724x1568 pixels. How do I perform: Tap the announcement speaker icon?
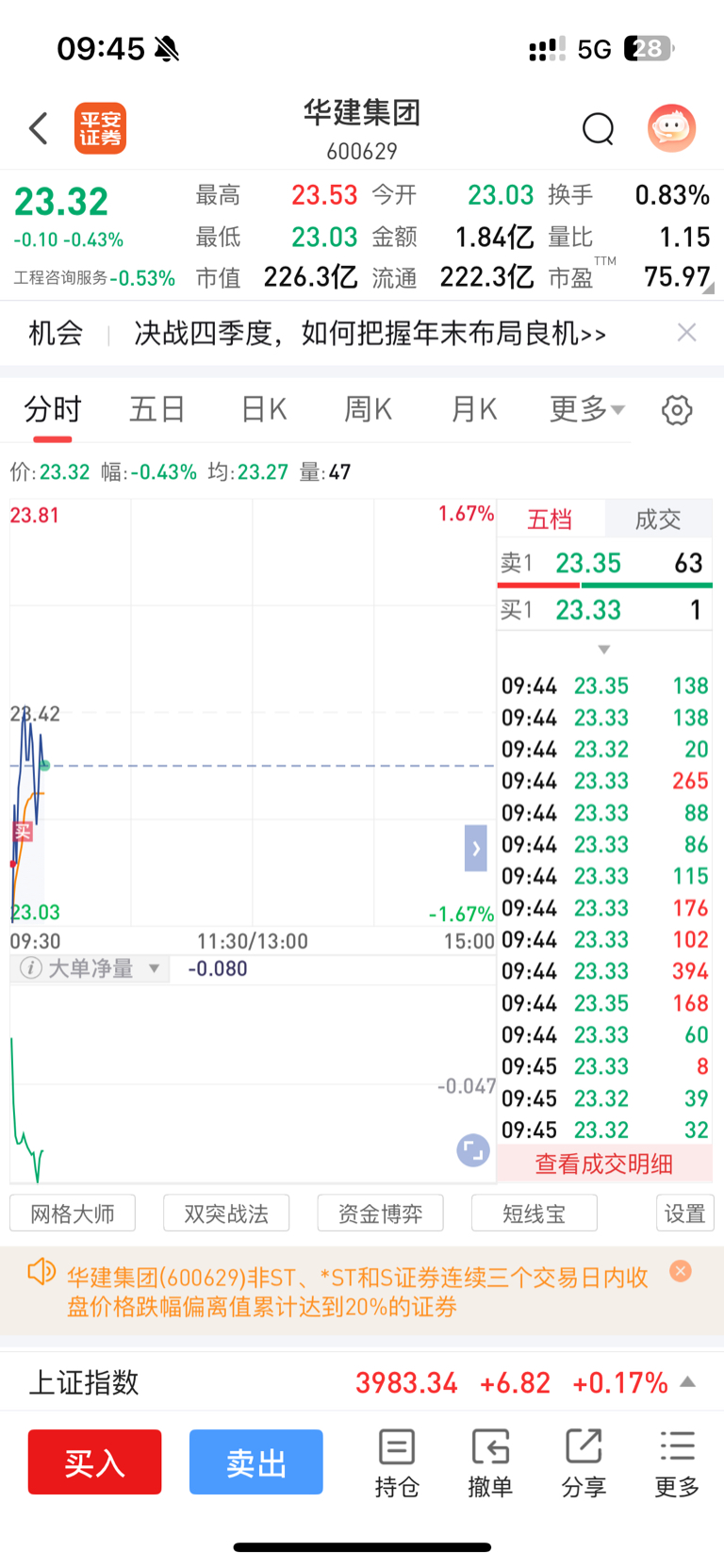(41, 1272)
